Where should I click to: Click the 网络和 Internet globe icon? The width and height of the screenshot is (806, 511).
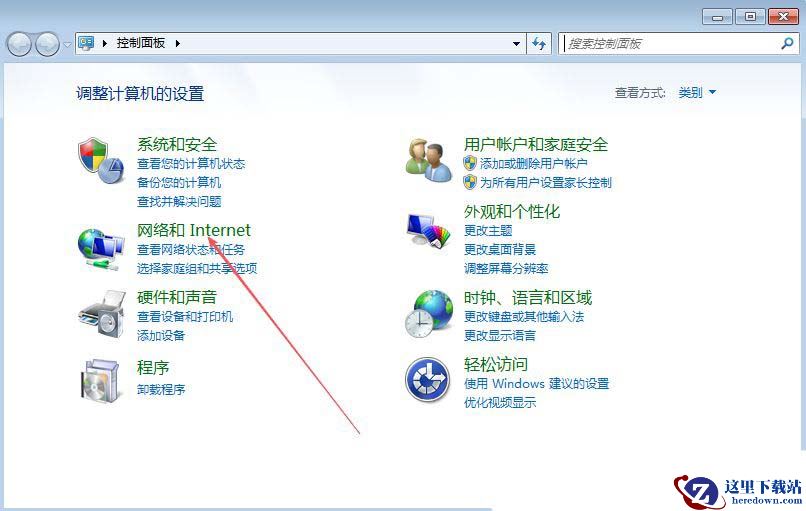(101, 249)
